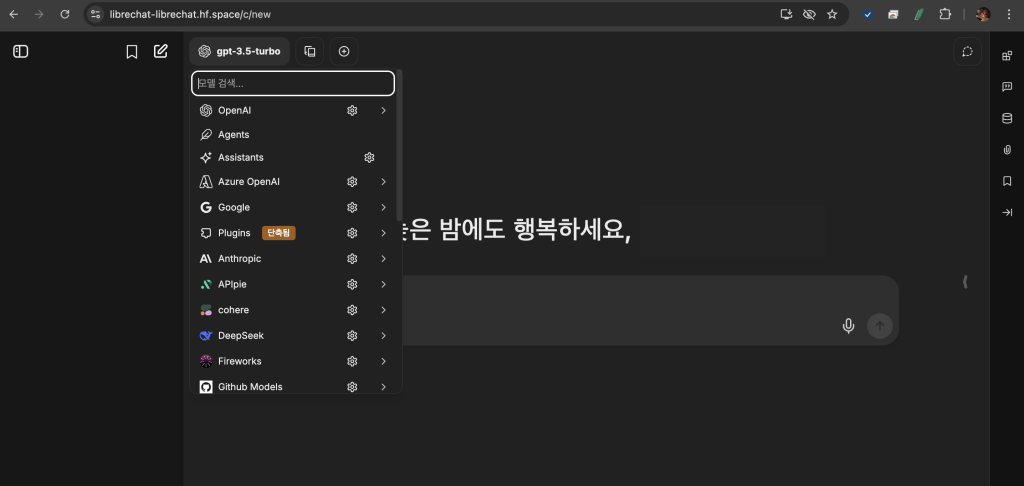The image size is (1024, 486).
Task: Click the browser address bar URL
Action: pyautogui.click(x=189, y=14)
